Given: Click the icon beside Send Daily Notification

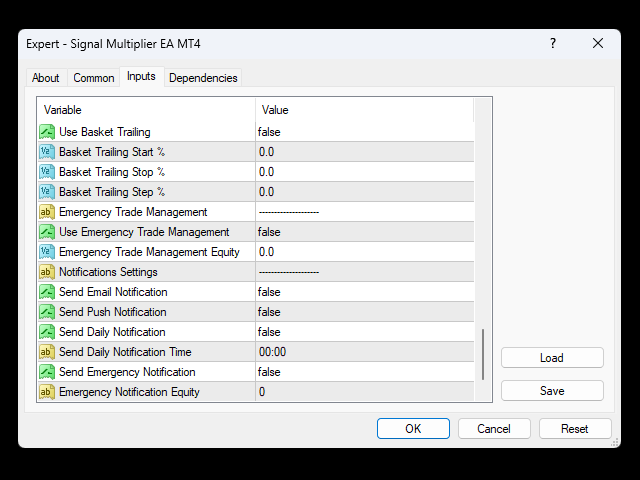Looking at the screenshot, I should pos(47,332).
